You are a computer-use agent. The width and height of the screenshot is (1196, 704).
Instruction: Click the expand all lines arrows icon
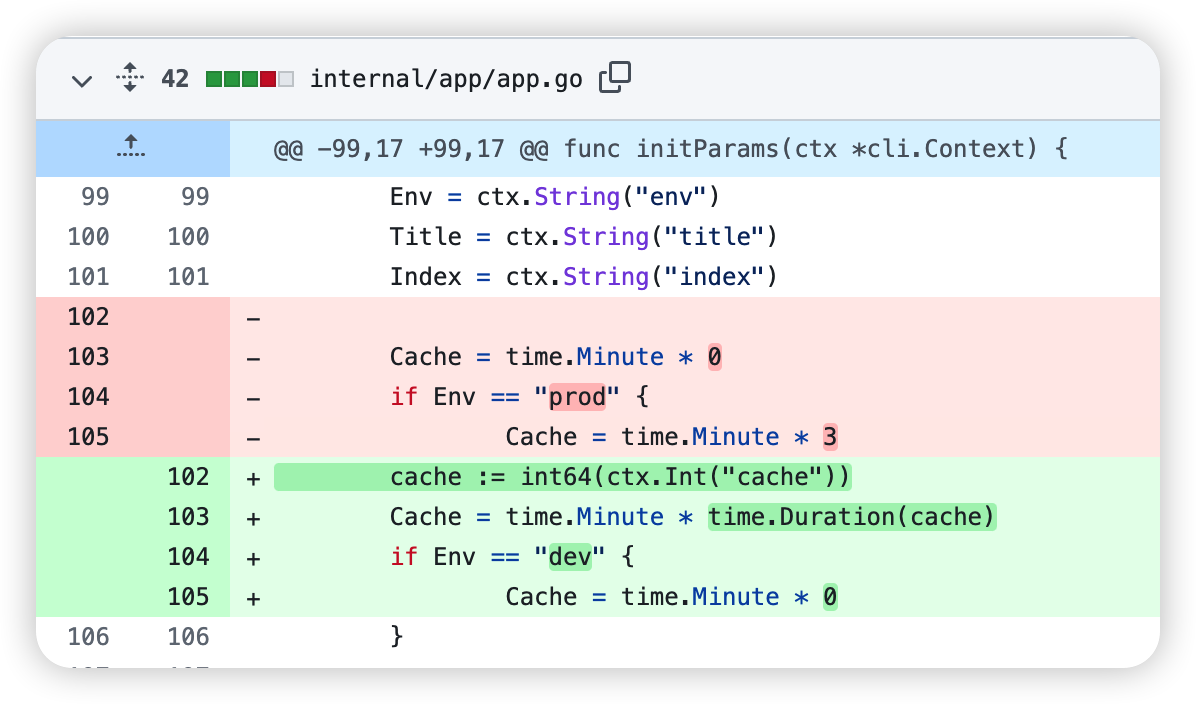tap(129, 78)
